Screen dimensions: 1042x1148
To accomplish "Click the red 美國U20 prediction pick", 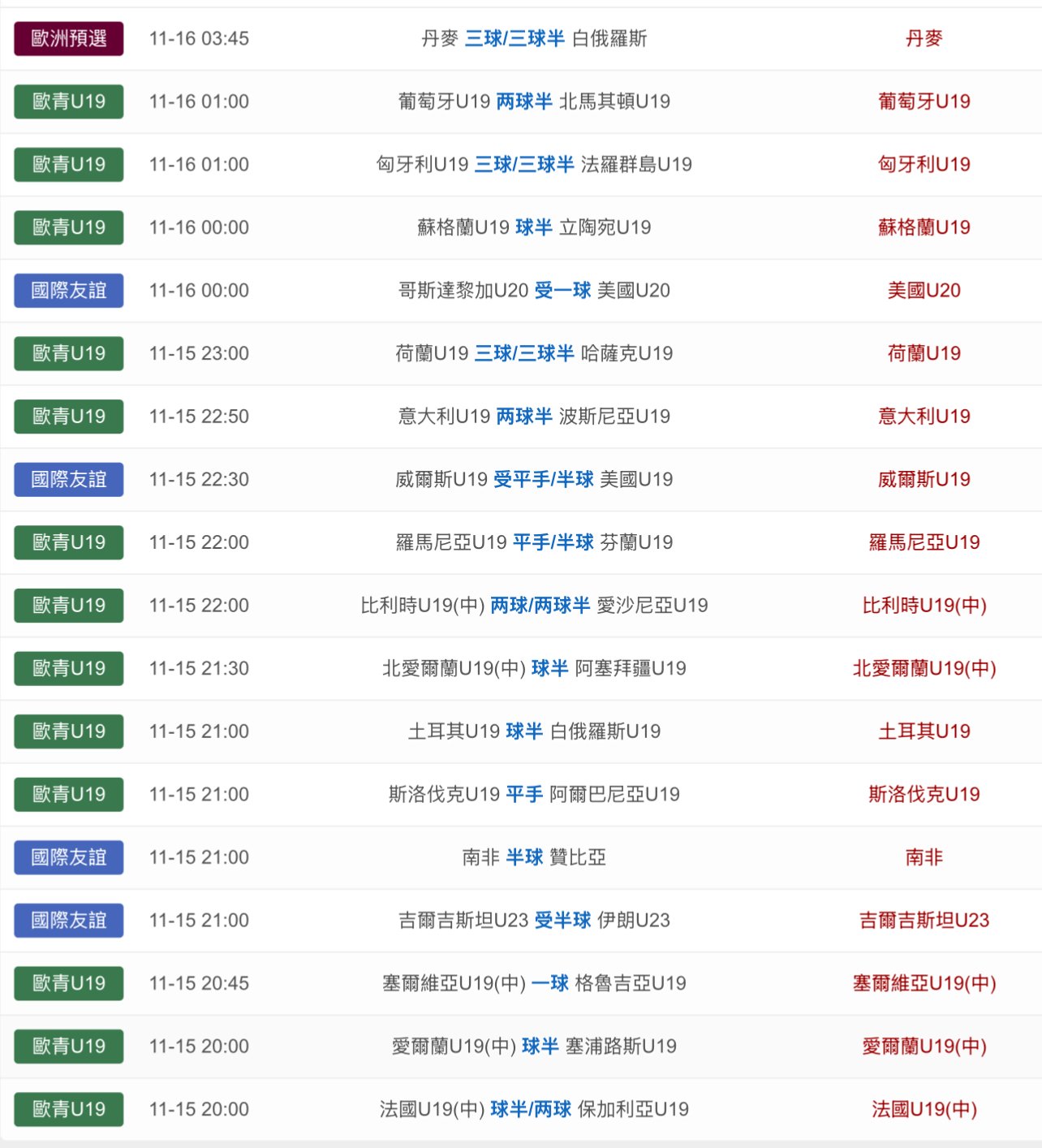I will click(x=924, y=291).
